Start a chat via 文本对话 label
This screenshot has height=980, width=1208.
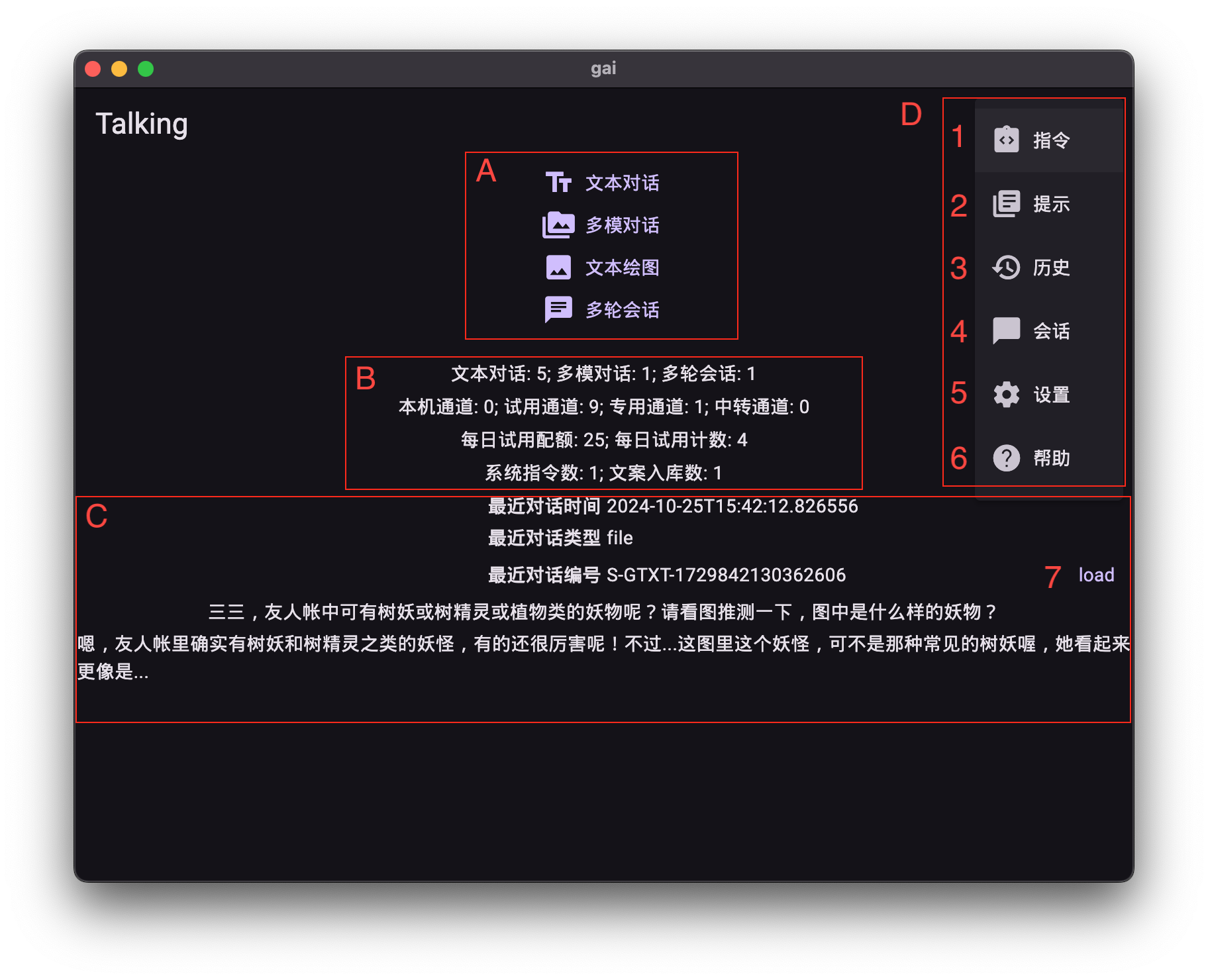click(x=622, y=183)
